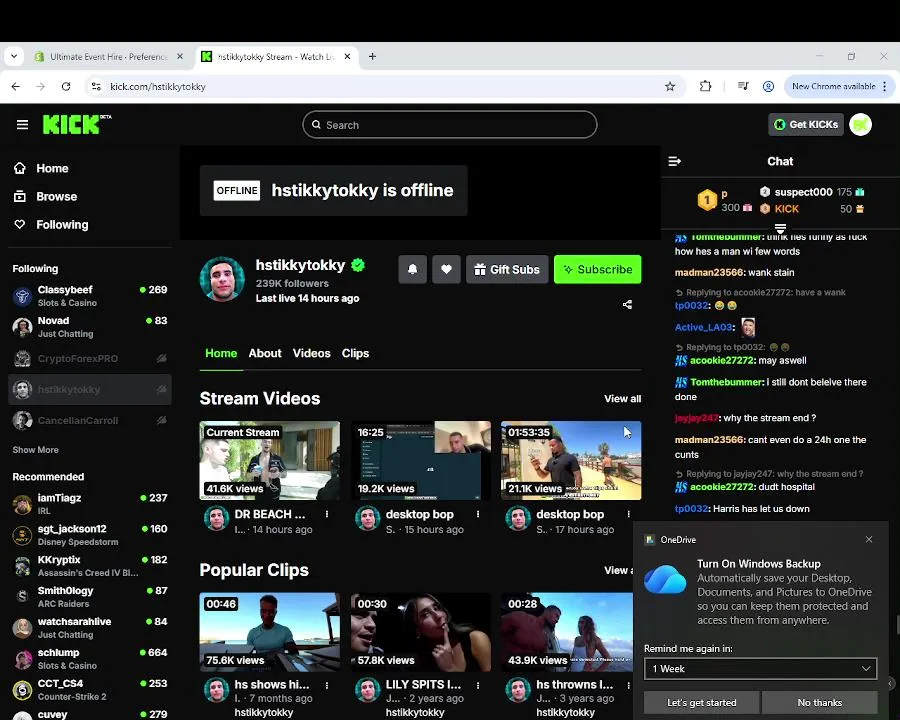Click View all for Stream Videos
The width and height of the screenshot is (900, 720).
pyautogui.click(x=622, y=398)
